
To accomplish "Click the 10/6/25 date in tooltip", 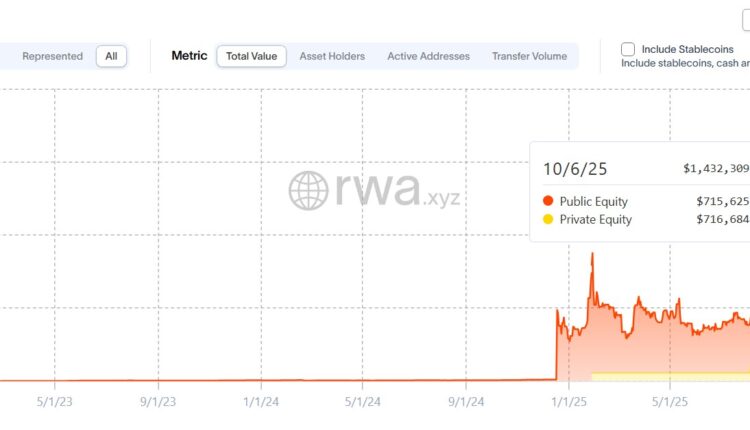I will [x=566, y=168].
